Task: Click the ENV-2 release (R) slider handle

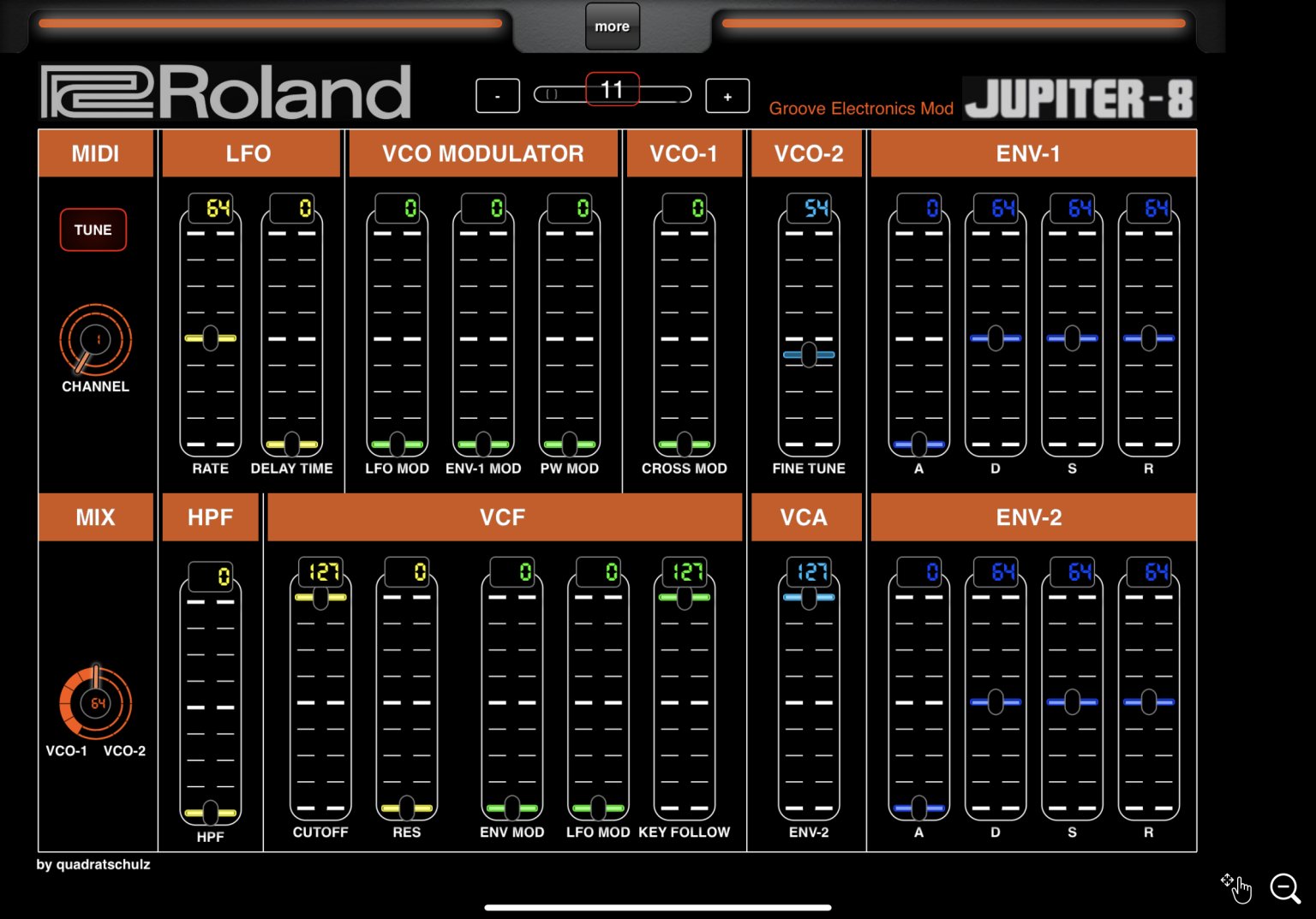Action: pyautogui.click(x=1149, y=702)
